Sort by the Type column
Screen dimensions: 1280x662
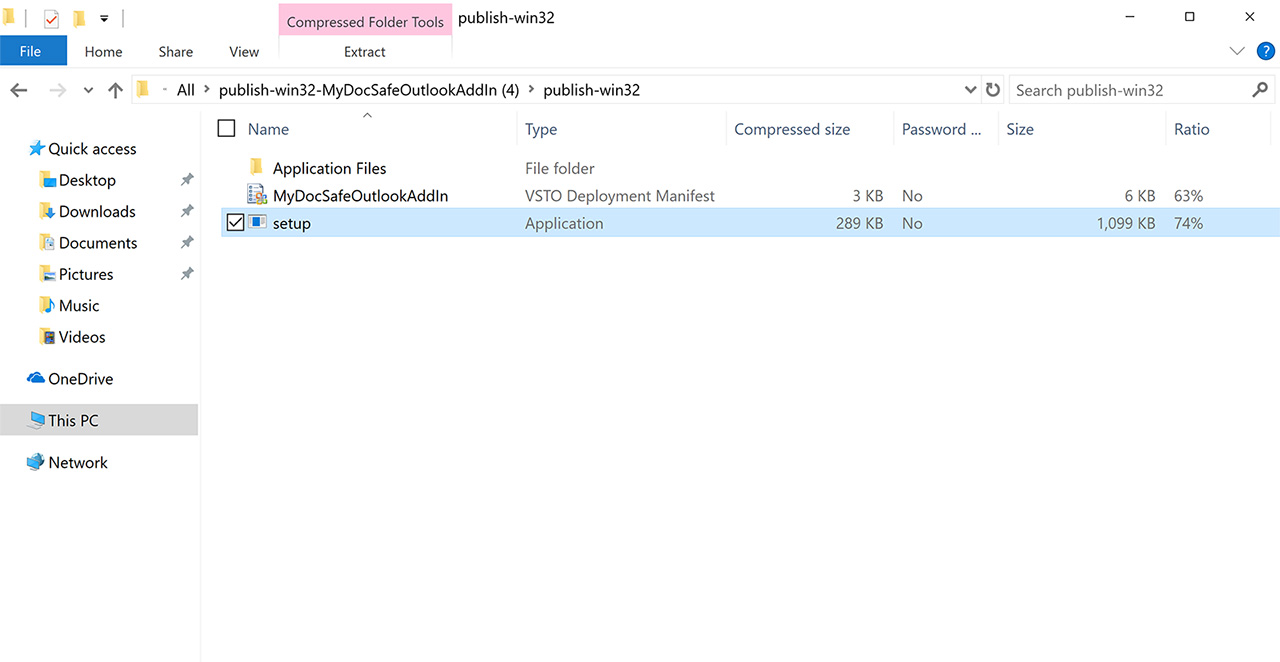click(x=541, y=129)
